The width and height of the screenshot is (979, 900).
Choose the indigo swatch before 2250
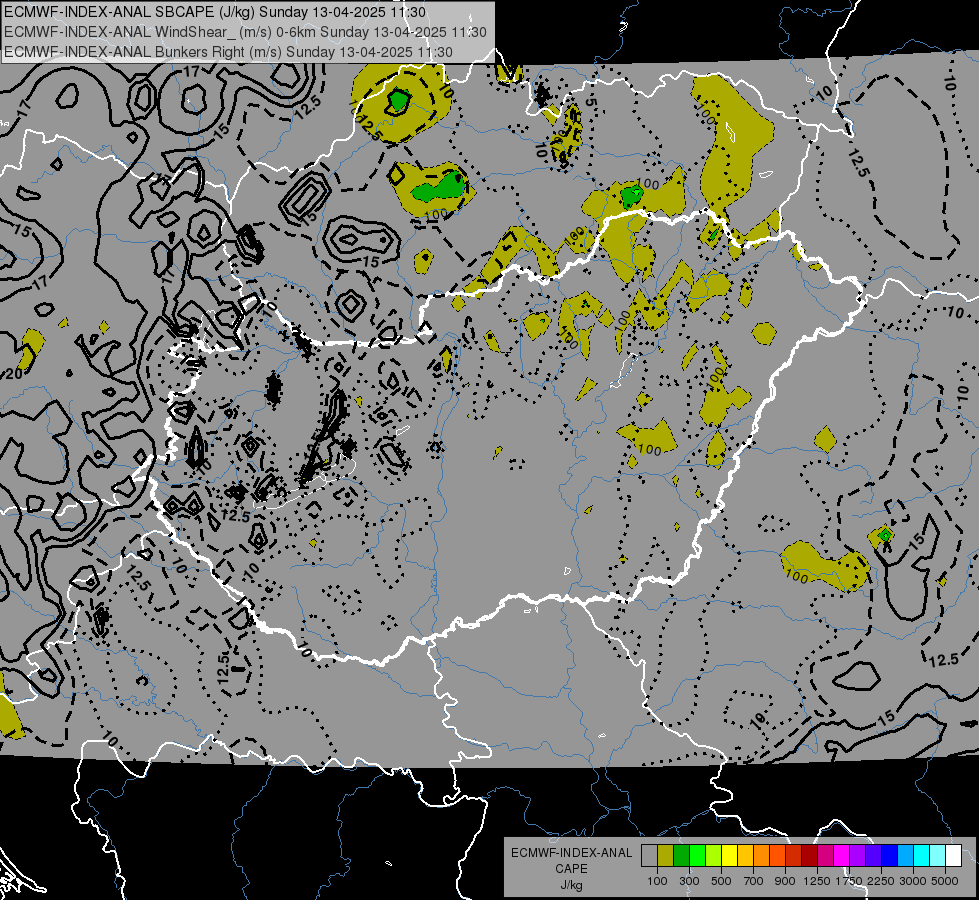click(x=874, y=856)
